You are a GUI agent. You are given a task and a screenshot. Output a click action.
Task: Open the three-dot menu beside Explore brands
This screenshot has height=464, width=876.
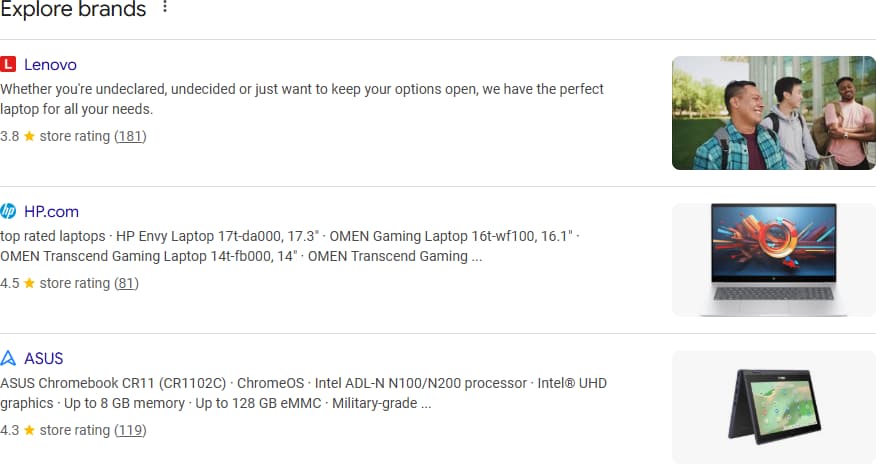click(x=164, y=7)
